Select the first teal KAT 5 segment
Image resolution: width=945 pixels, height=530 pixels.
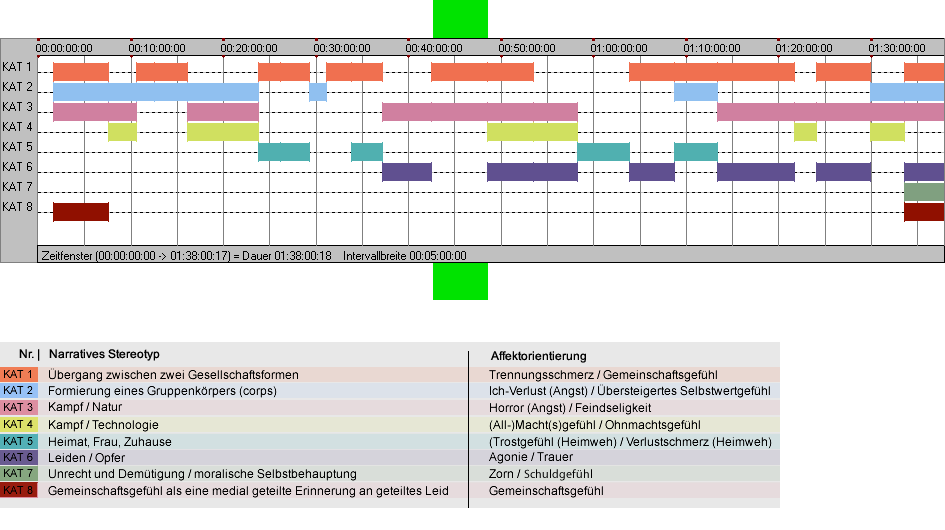tap(283, 152)
